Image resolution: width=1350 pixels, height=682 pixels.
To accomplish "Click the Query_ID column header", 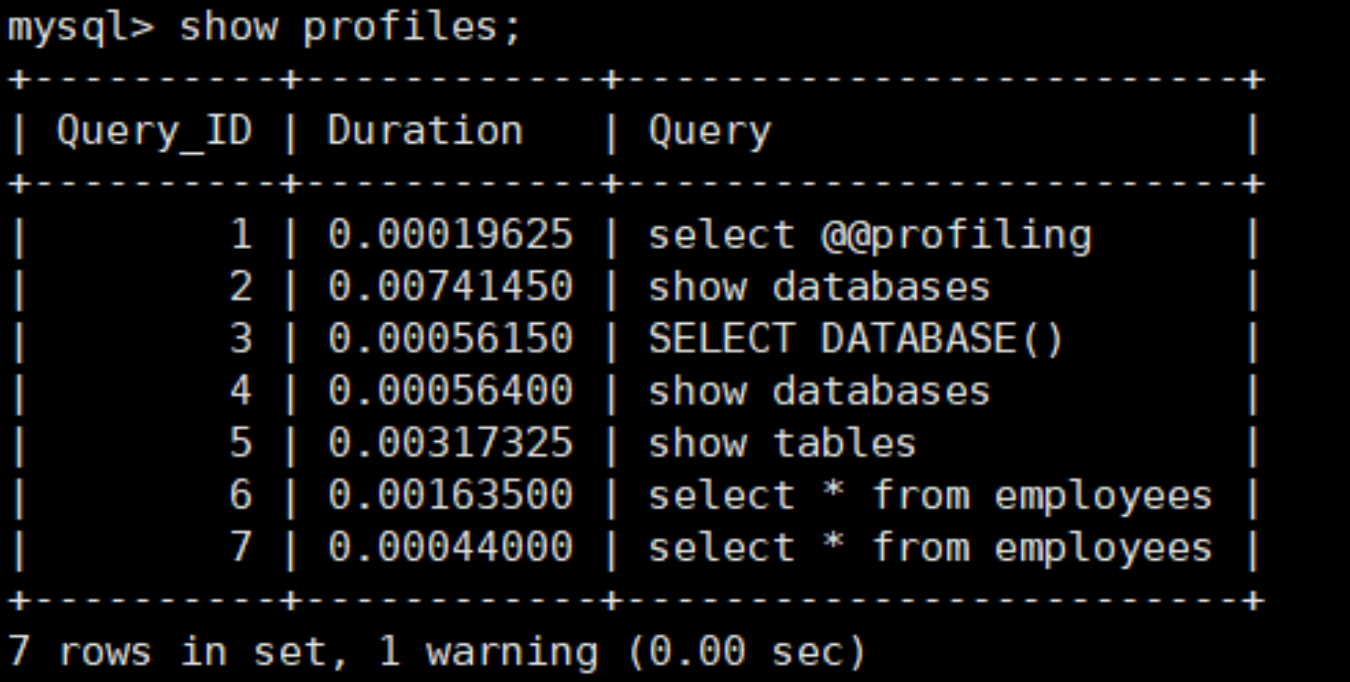I will coord(154,131).
